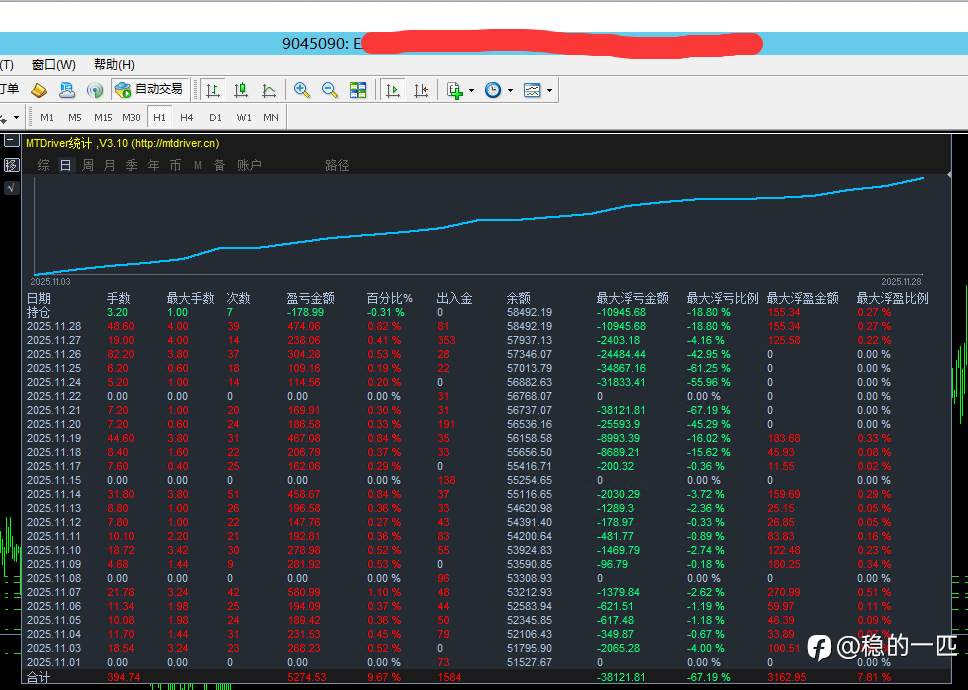Select the M1 timeframe

point(47,117)
